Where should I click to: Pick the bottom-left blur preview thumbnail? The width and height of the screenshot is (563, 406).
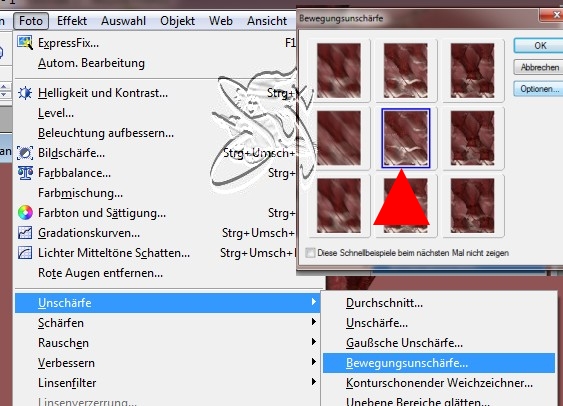339,205
